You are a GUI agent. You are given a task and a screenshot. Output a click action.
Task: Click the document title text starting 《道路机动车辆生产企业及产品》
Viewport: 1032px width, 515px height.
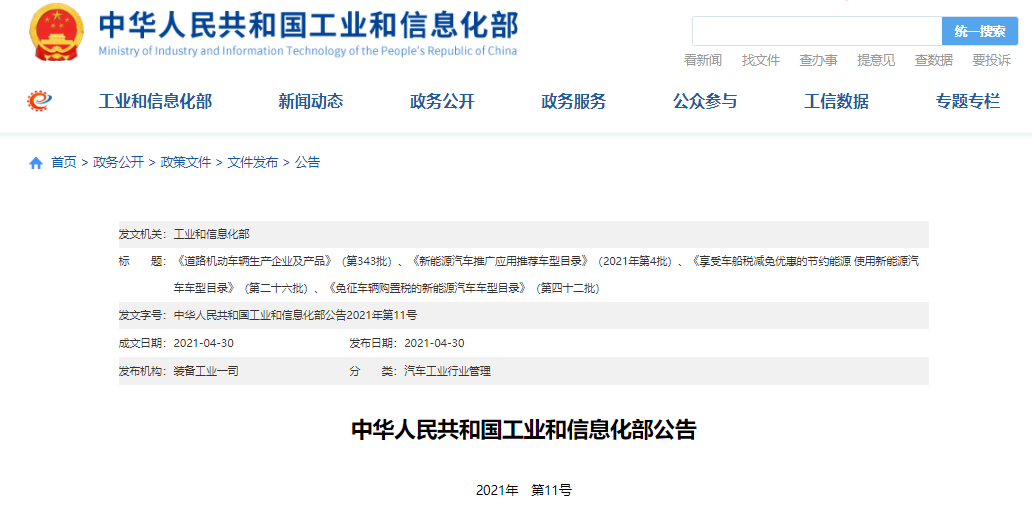pos(546,261)
